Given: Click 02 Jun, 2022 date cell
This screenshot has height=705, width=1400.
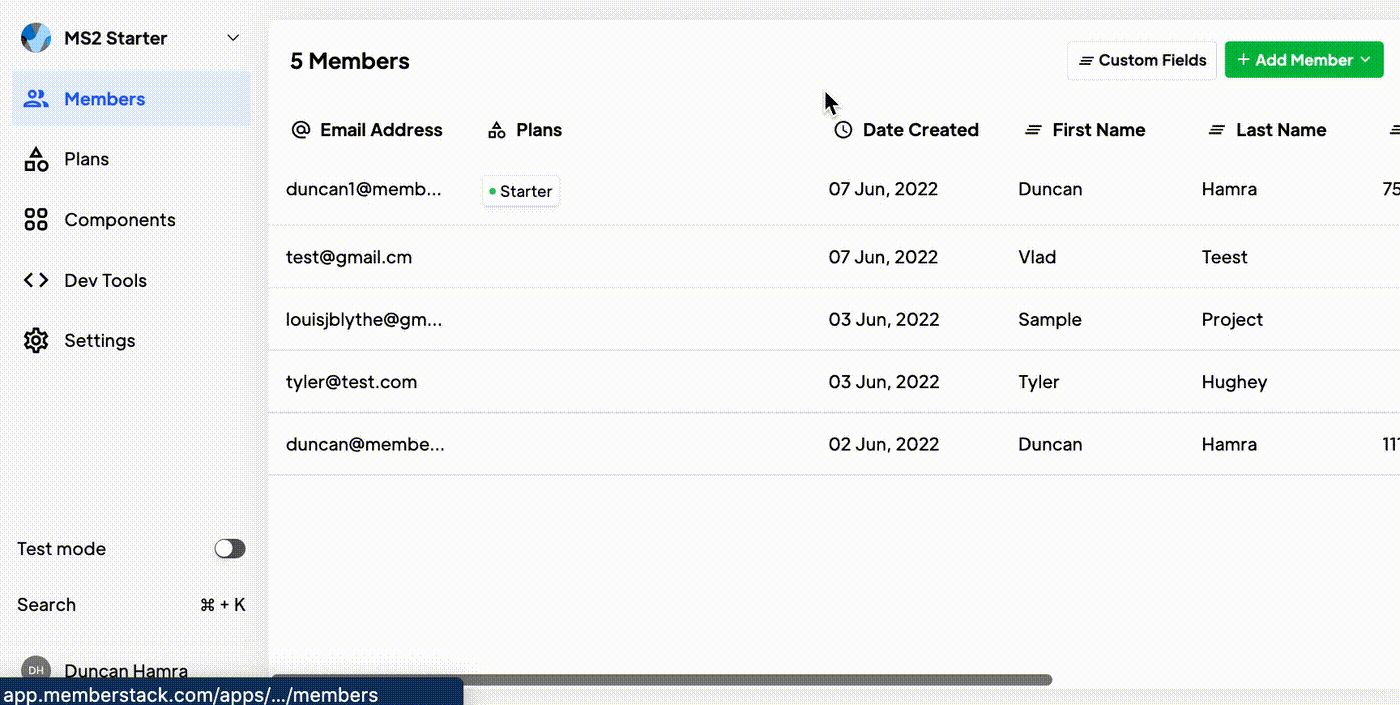Looking at the screenshot, I should [884, 444].
